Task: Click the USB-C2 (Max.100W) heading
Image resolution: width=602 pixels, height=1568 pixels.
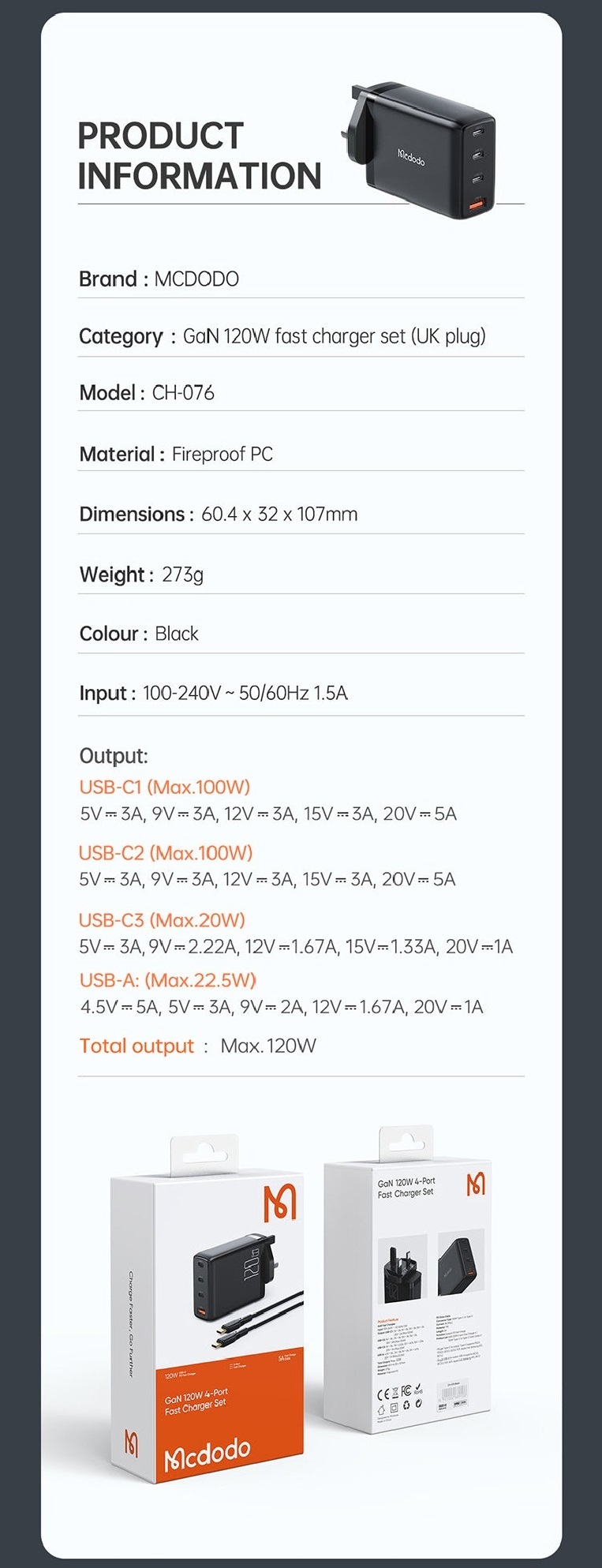Action: coord(166,853)
